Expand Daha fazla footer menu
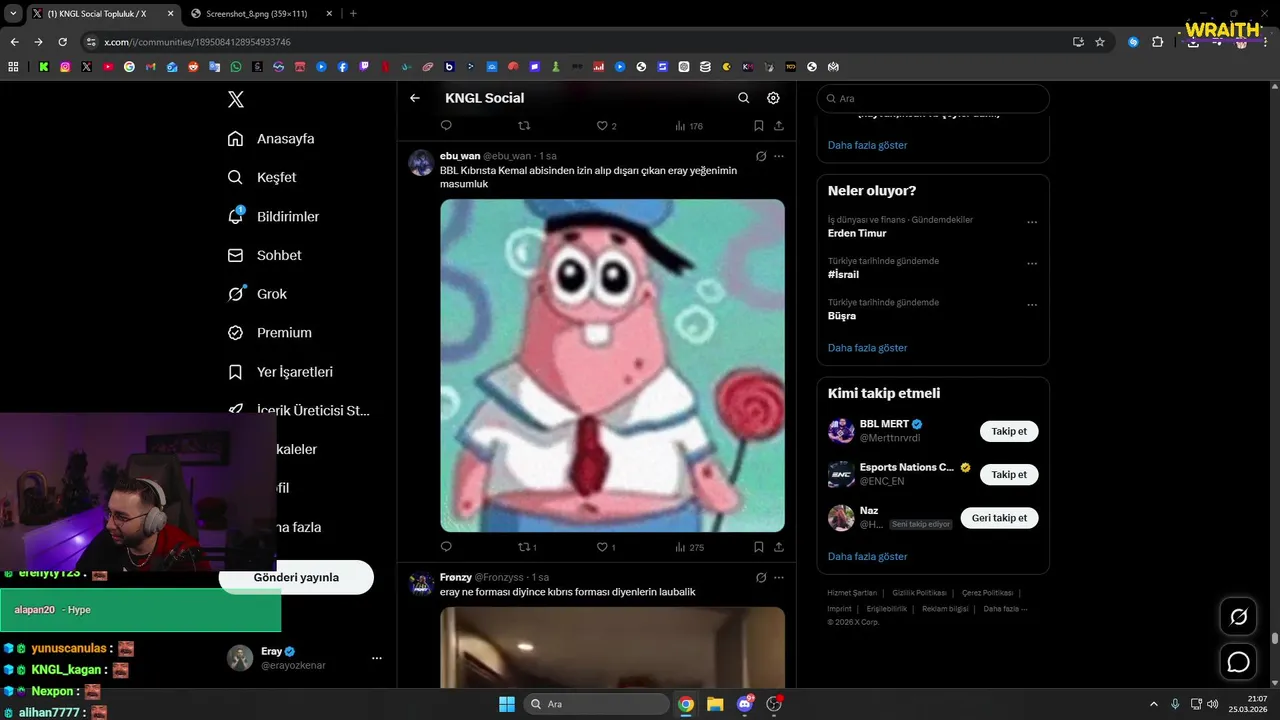The width and height of the screenshot is (1280, 720). click(1005, 608)
